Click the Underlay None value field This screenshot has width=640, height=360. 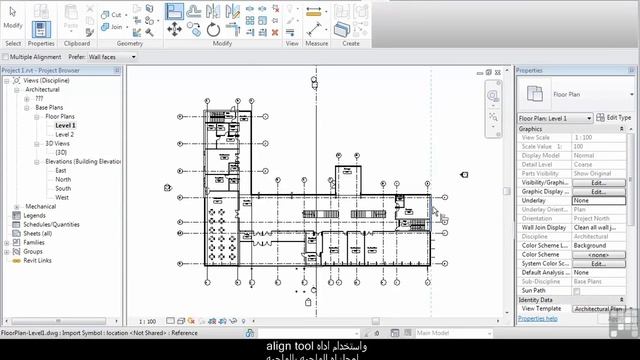598,201
